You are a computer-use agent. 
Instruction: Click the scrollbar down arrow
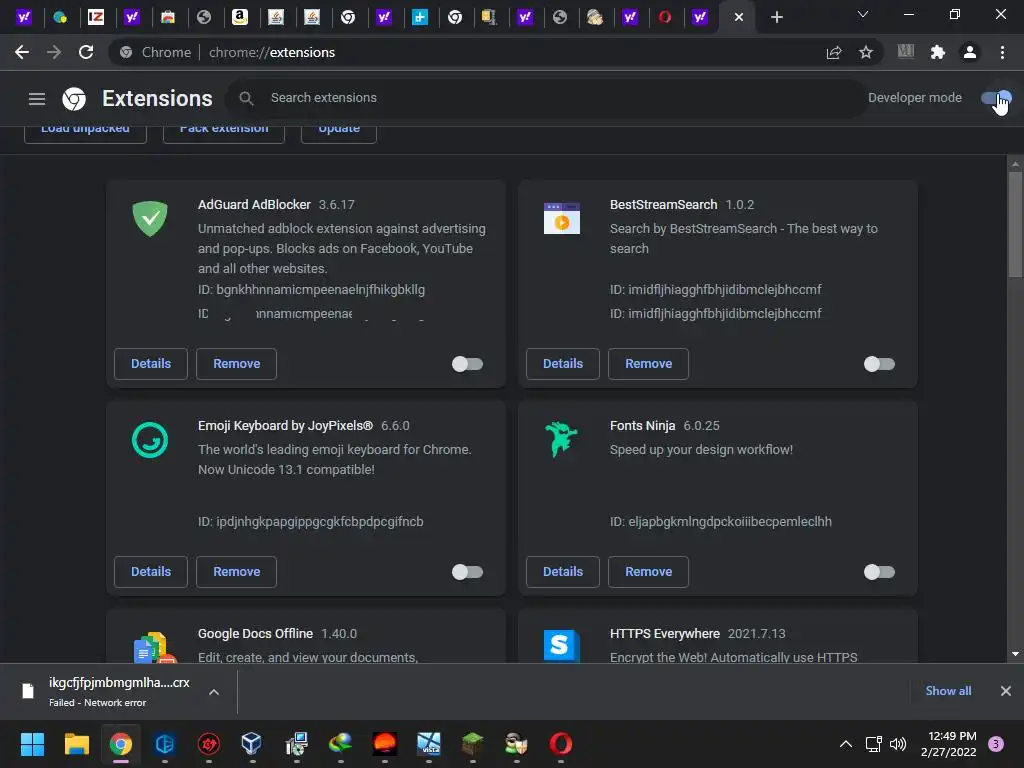tap(1015, 654)
